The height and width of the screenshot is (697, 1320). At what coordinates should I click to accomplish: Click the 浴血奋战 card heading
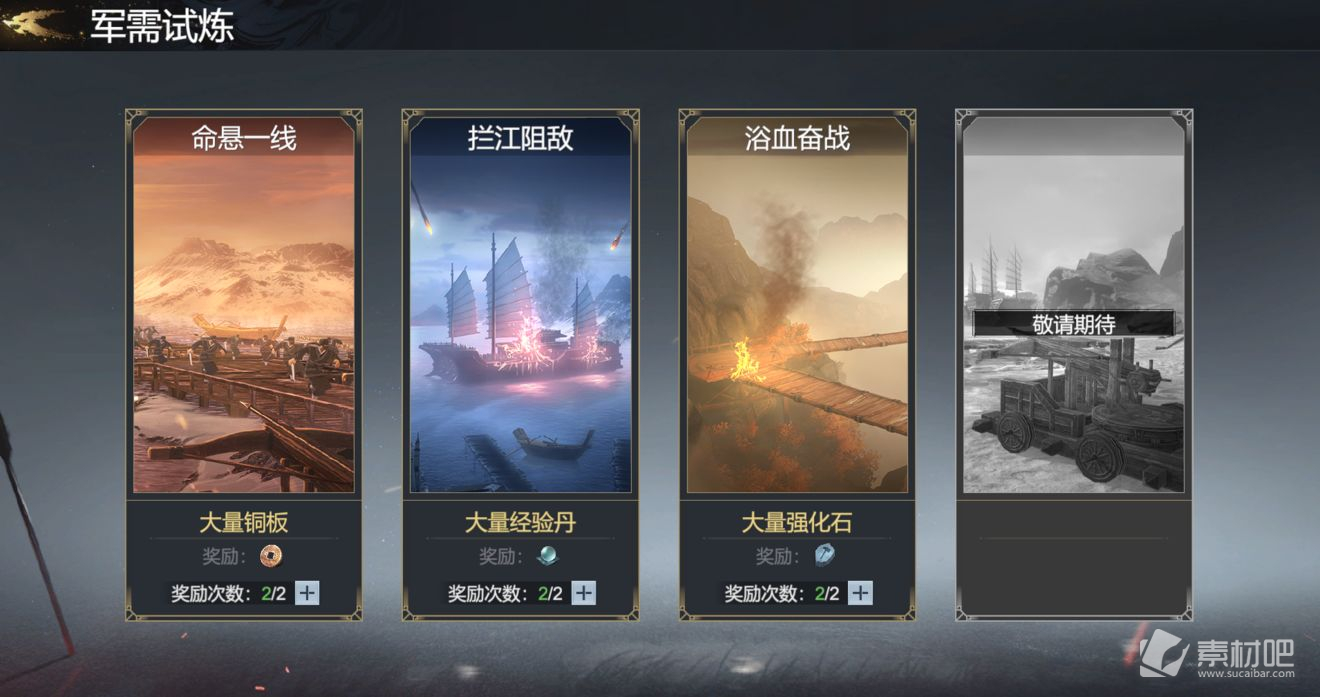(797, 138)
